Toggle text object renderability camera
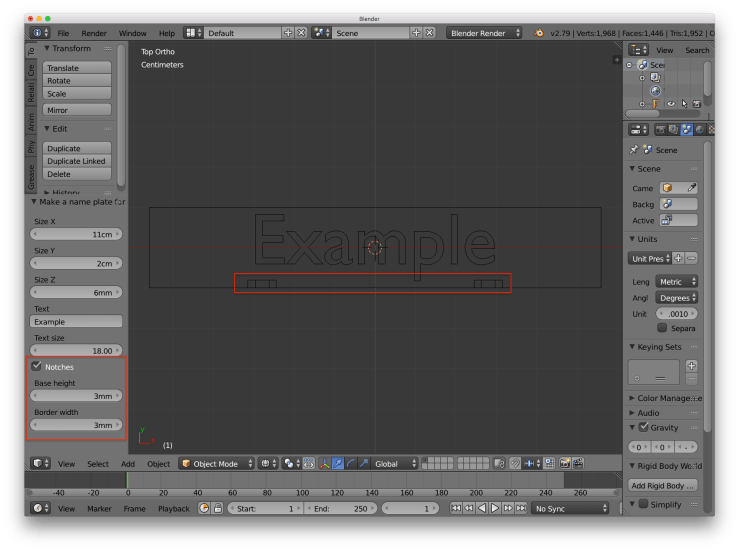Image resolution: width=739 pixels, height=551 pixels. pos(697,104)
